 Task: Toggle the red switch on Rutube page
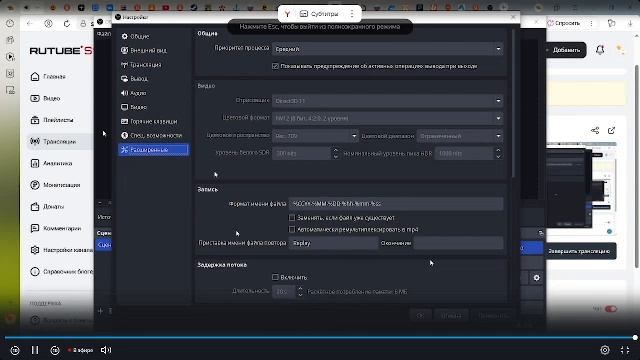pyautogui.click(x=611, y=309)
